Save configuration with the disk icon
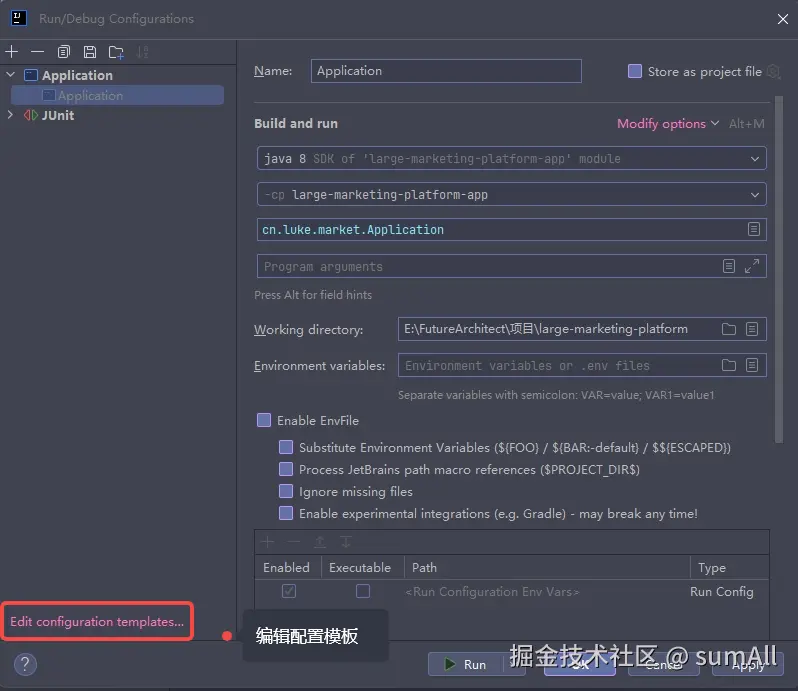Screen dimensions: 798x691 90,52
